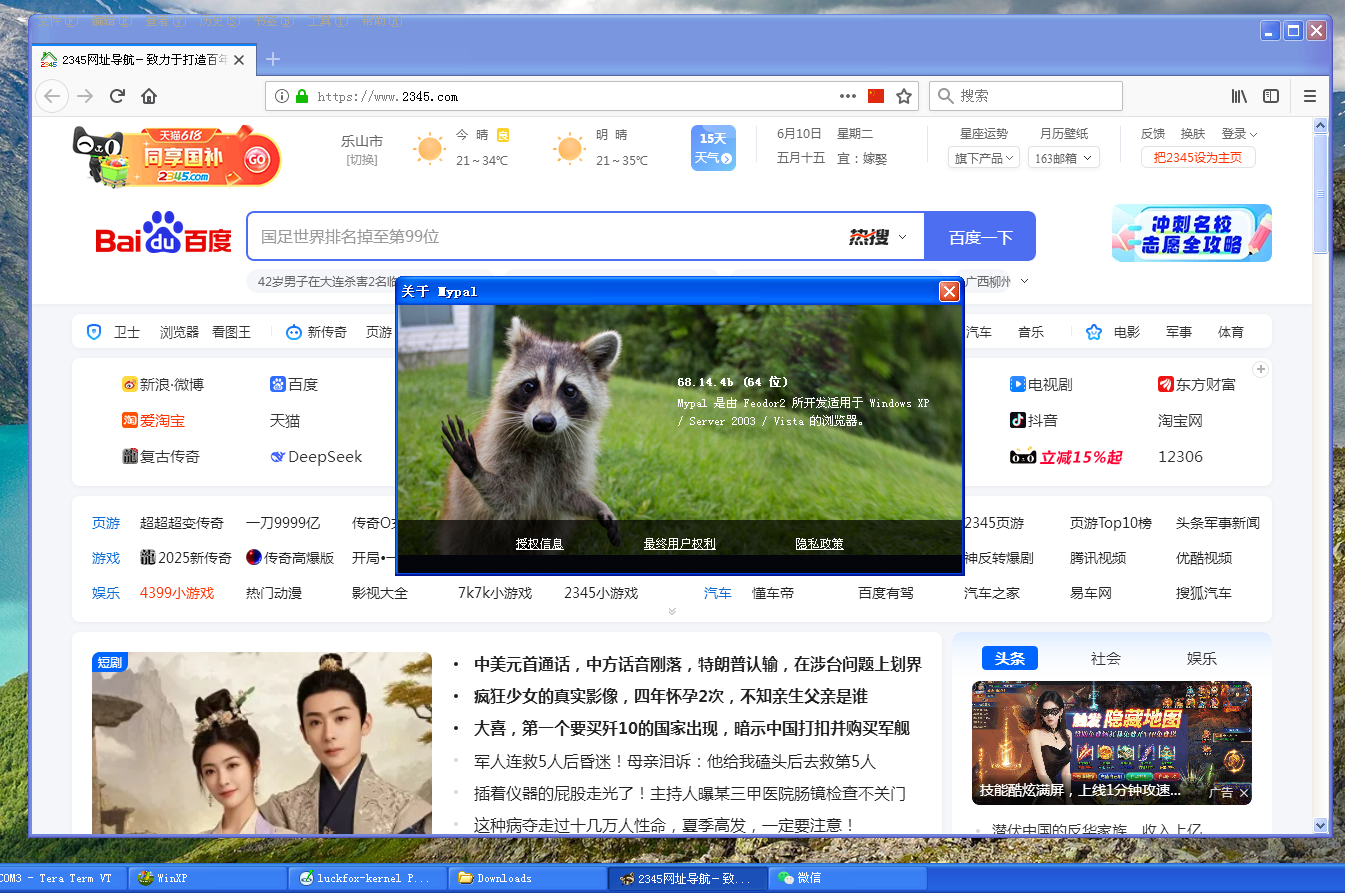
Task: Click the site information (i) icon in address bar
Action: point(282,96)
